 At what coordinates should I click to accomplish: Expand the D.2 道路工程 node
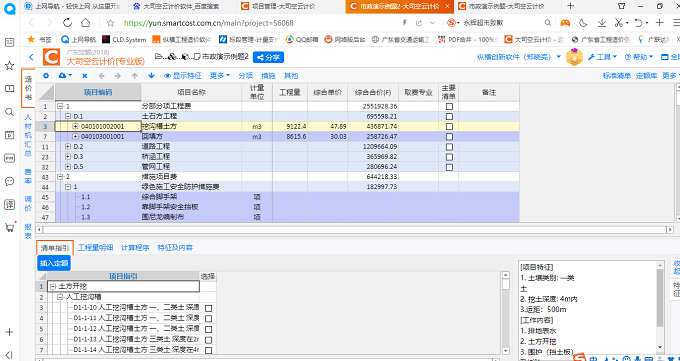(68, 147)
